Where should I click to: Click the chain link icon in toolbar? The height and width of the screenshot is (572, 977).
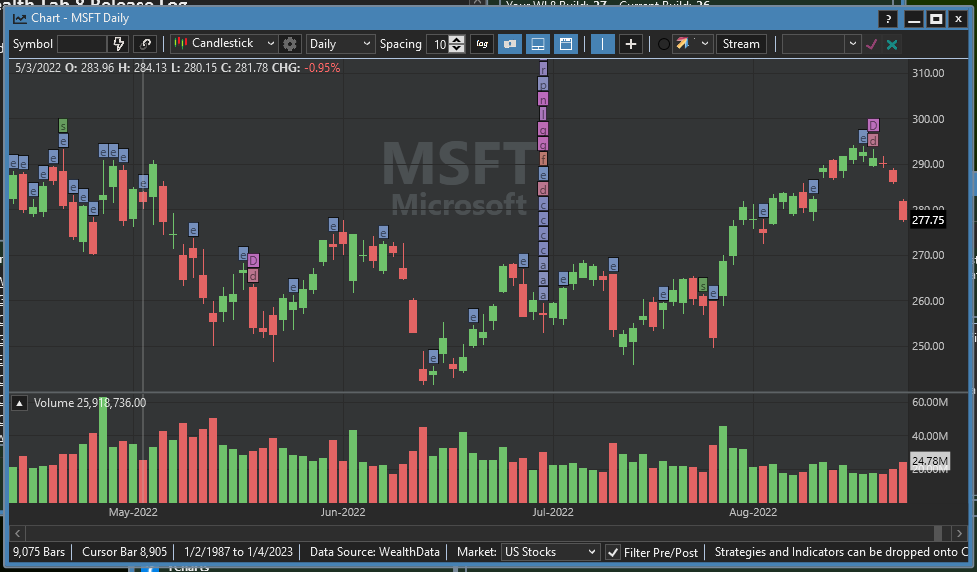(x=146, y=44)
